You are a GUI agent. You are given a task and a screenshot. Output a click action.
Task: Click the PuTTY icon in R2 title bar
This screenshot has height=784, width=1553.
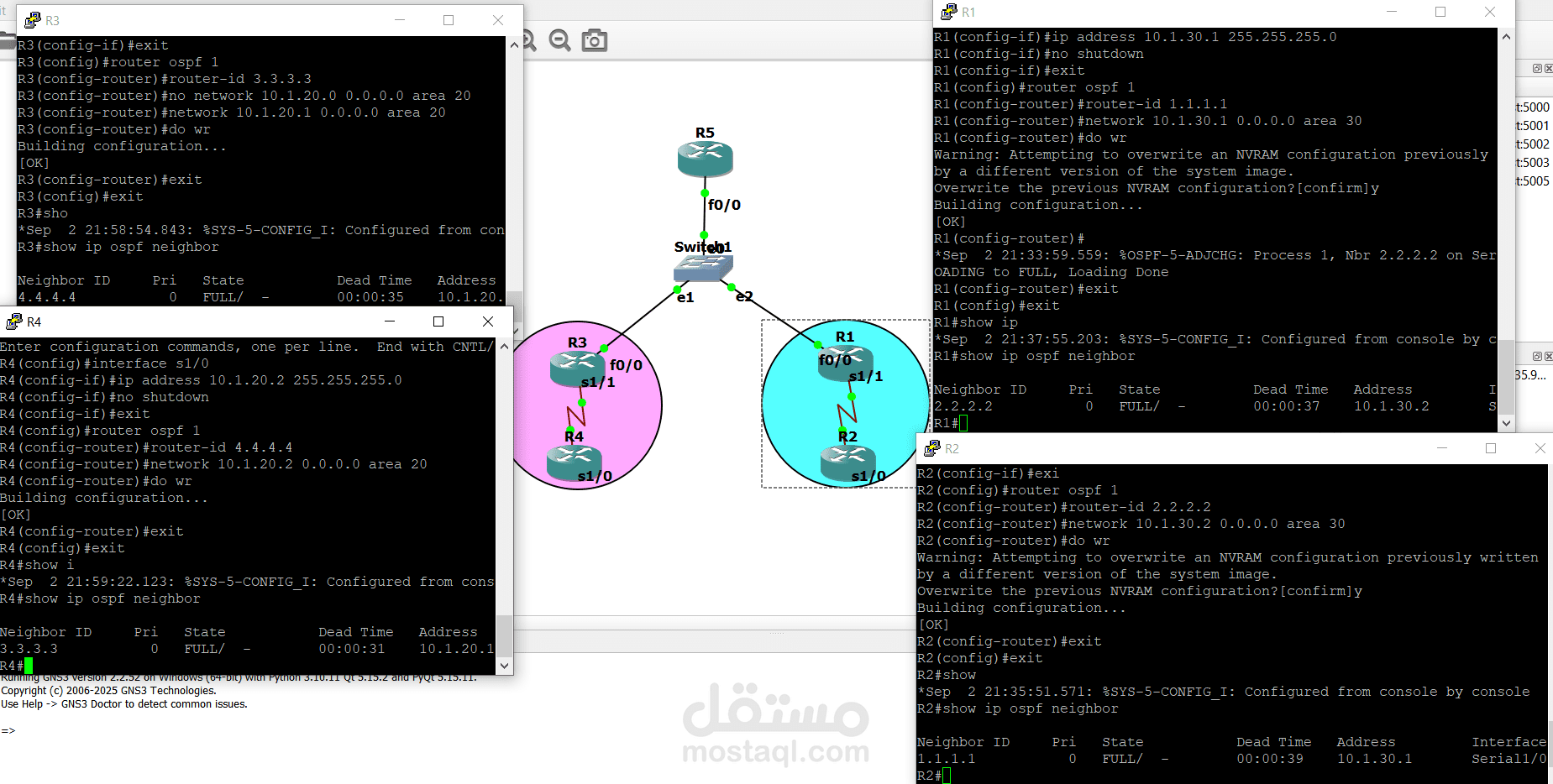point(932,448)
